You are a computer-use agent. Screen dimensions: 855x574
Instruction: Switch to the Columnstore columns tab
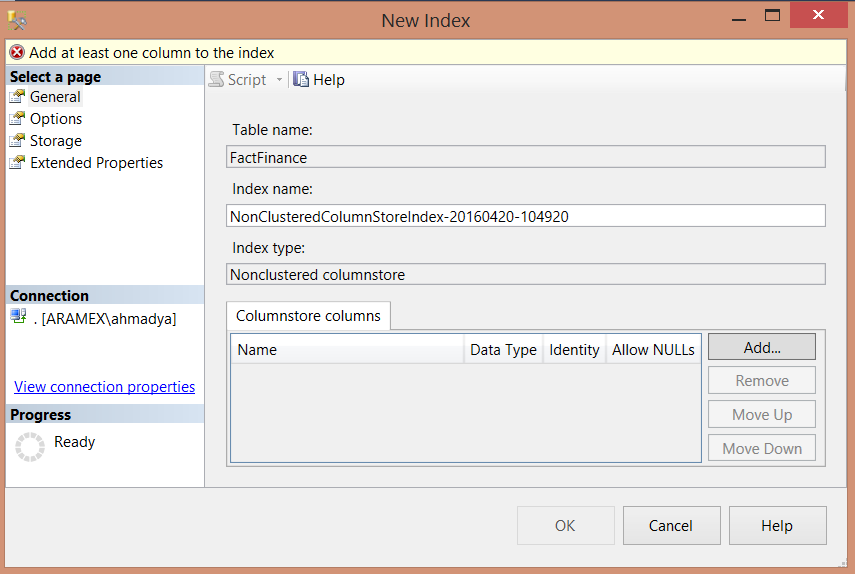click(x=308, y=316)
